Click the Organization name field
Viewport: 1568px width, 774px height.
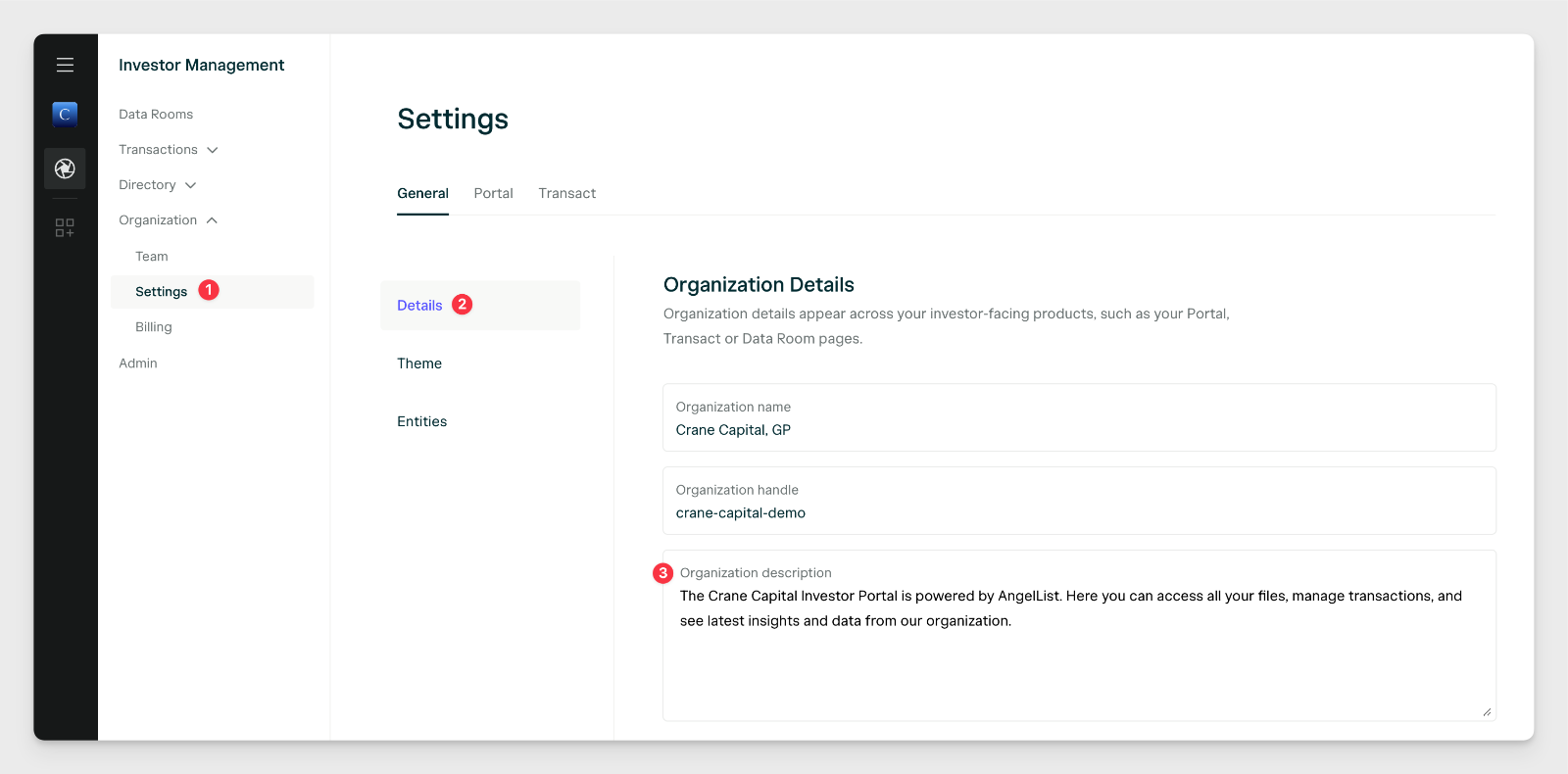tap(1079, 417)
